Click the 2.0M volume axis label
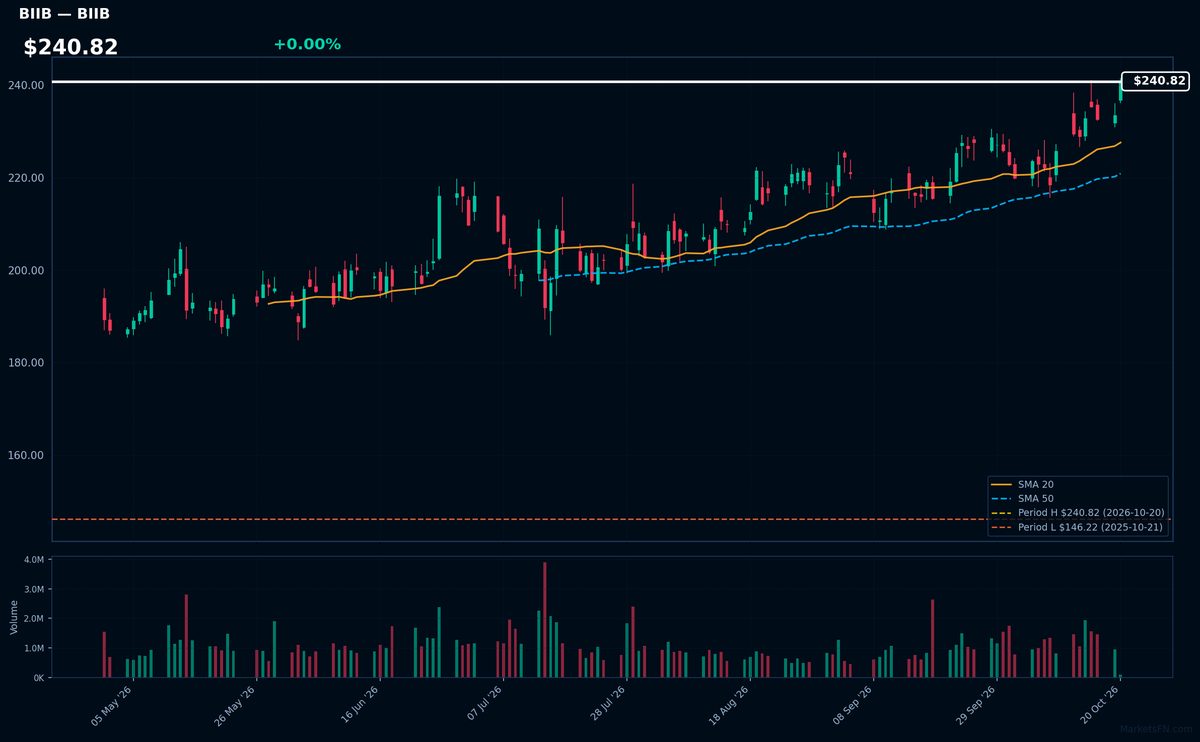 pos(33,619)
